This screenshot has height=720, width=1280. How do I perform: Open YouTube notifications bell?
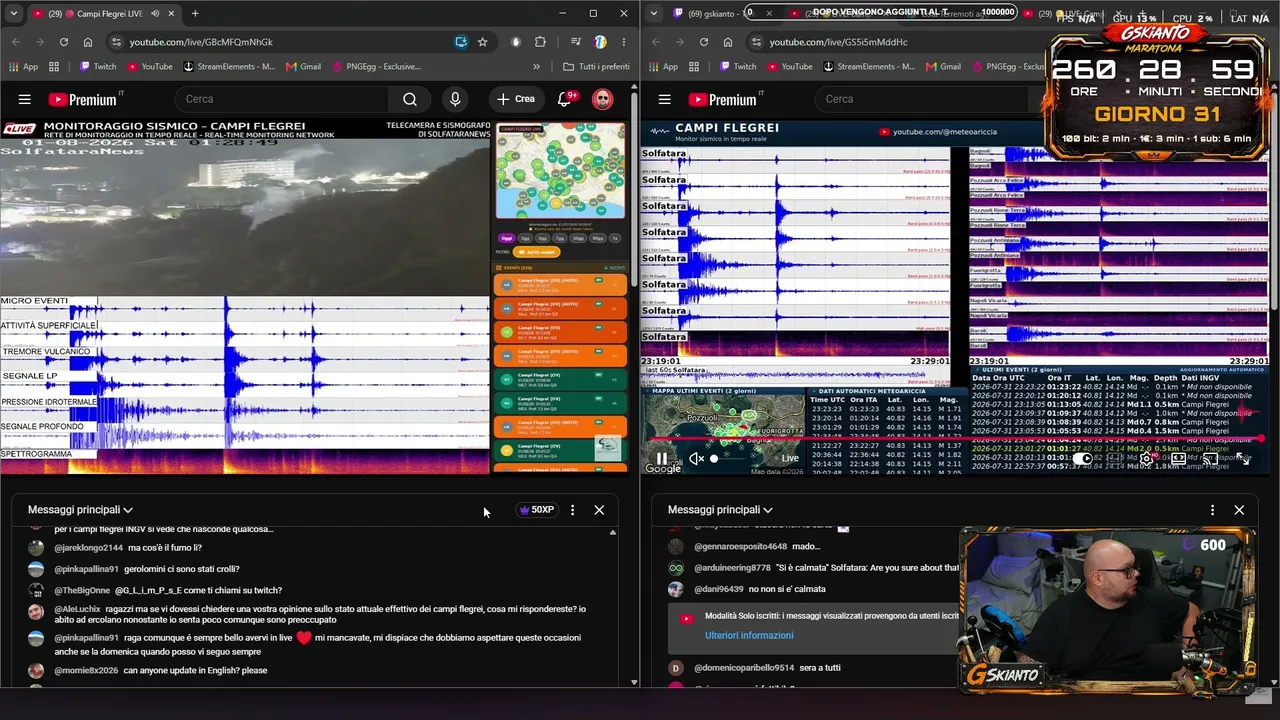[565, 99]
